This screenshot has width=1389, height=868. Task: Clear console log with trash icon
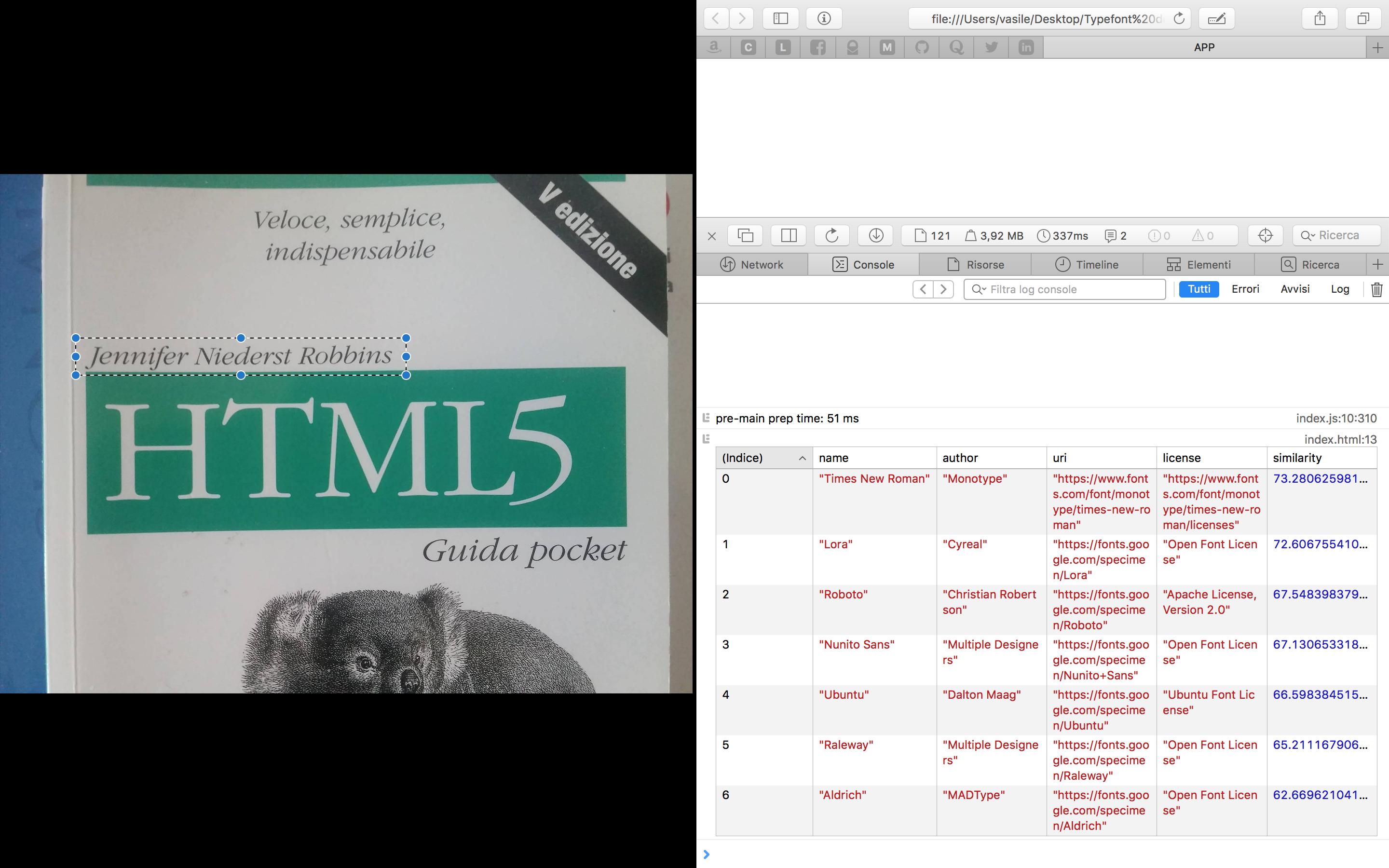point(1376,289)
